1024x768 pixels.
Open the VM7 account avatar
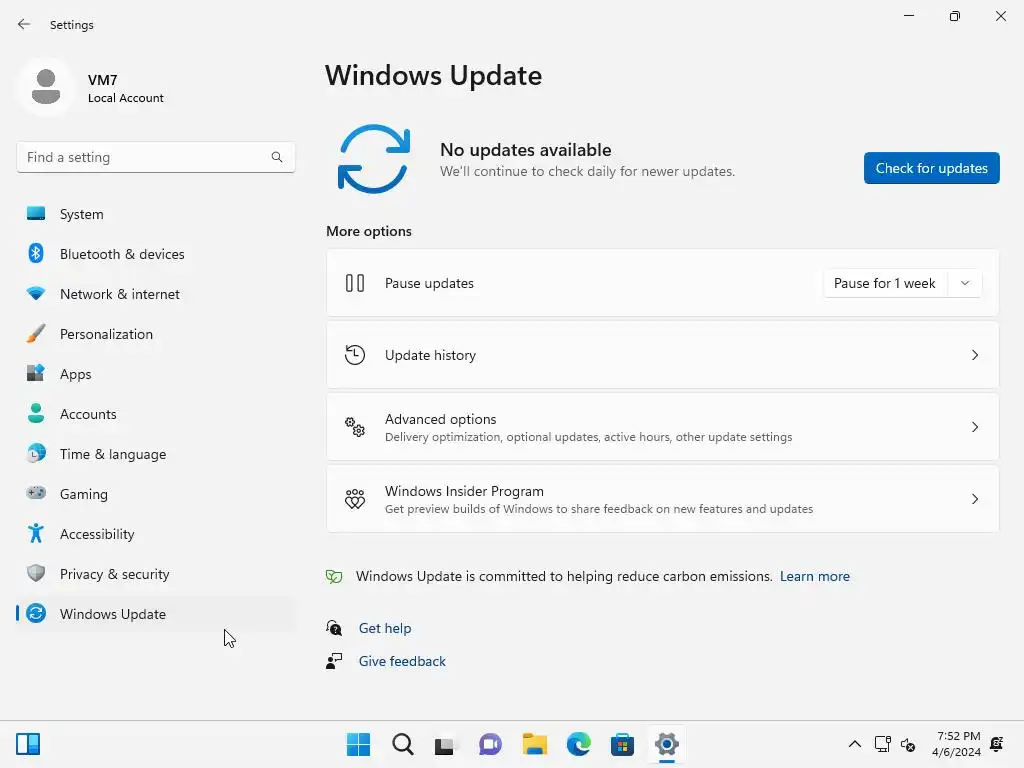click(46, 87)
